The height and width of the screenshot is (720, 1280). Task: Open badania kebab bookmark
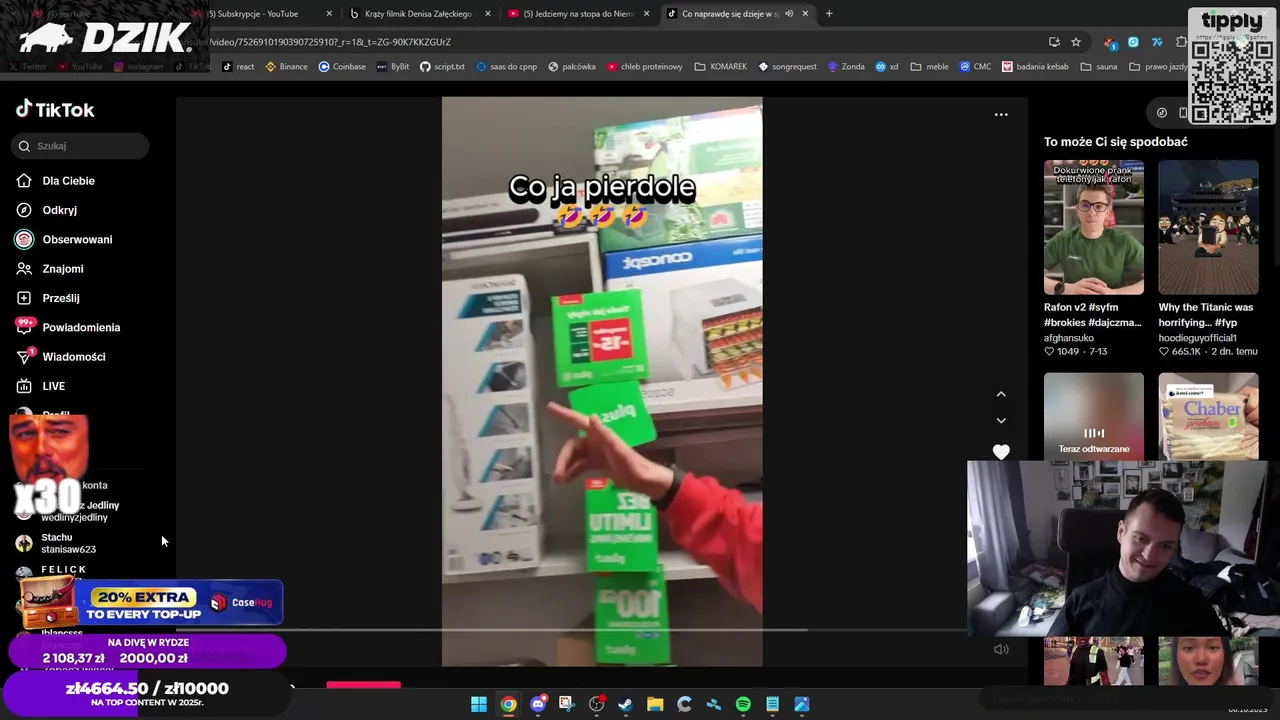point(1034,67)
